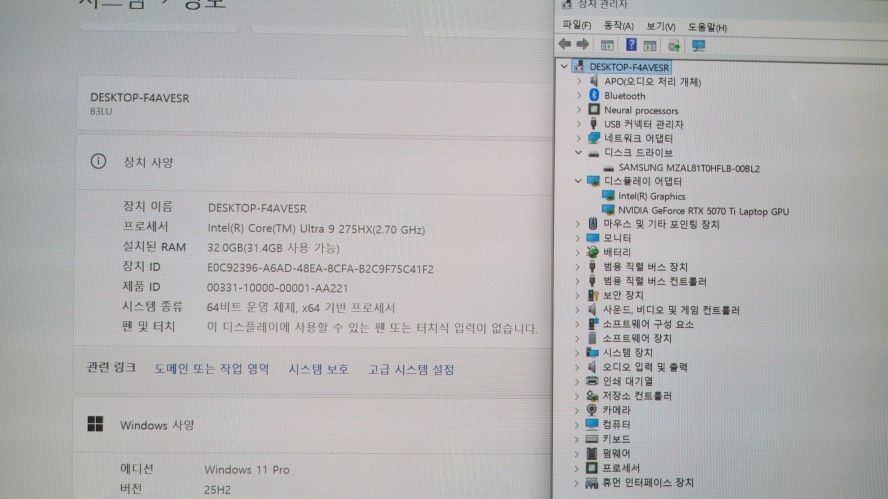The image size is (888, 499).
Task: Click the 장치 사양 info circle icon
Action: pos(98,161)
